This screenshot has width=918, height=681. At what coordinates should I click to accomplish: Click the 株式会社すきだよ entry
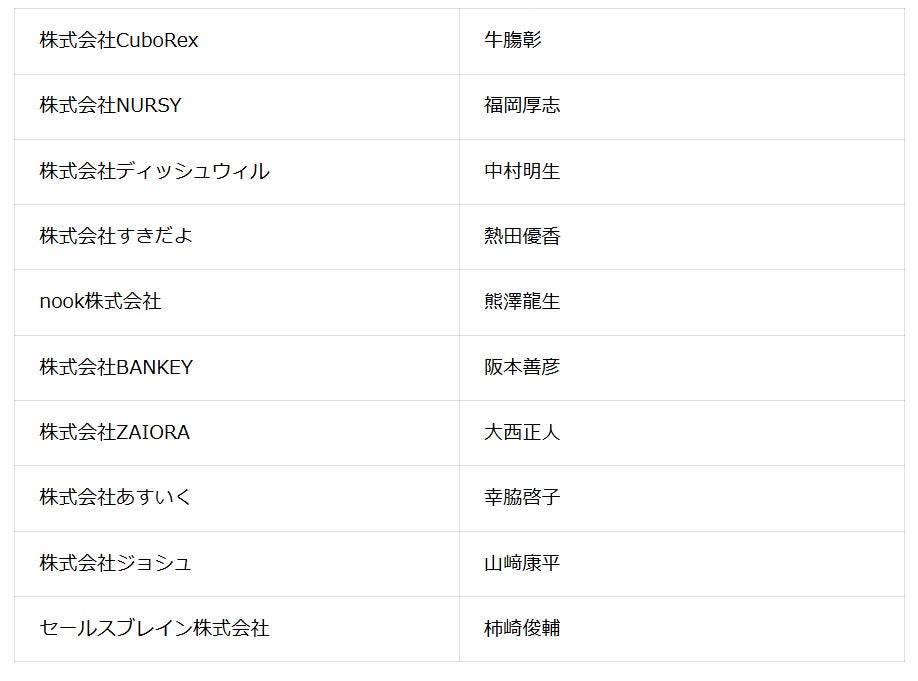click(116, 236)
